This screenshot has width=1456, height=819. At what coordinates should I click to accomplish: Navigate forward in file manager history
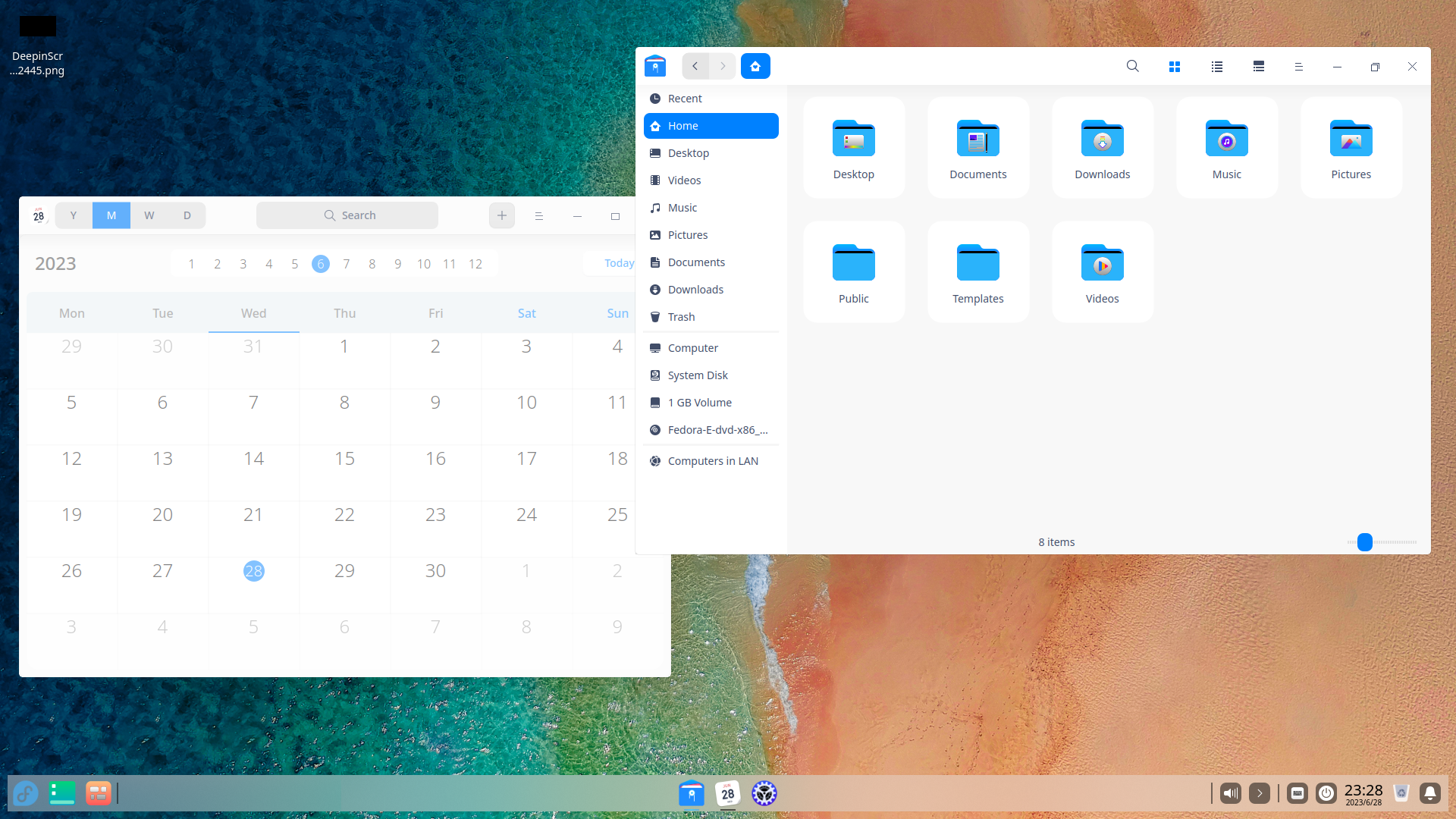click(722, 66)
